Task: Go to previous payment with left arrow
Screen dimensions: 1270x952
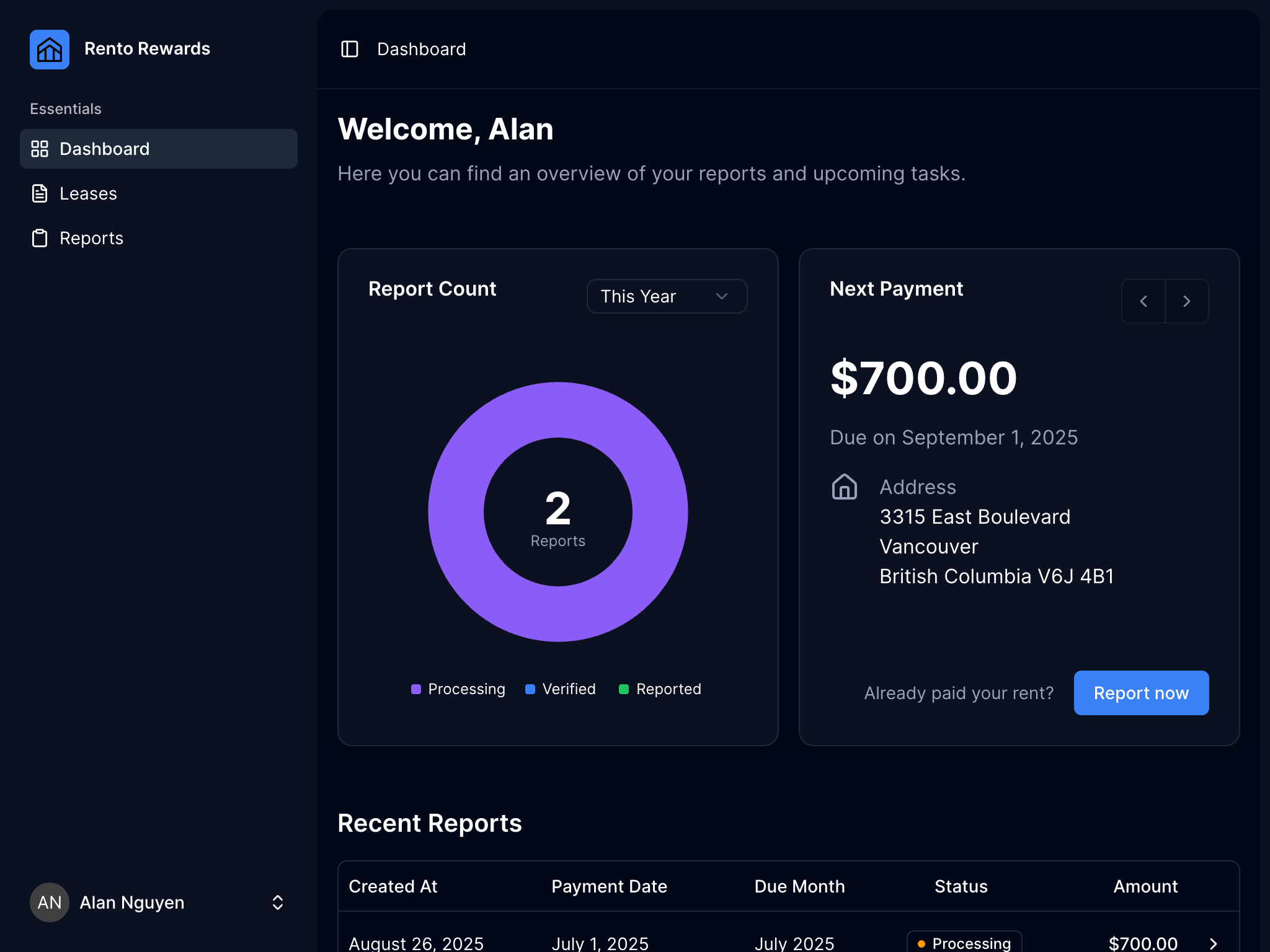Action: [1143, 301]
